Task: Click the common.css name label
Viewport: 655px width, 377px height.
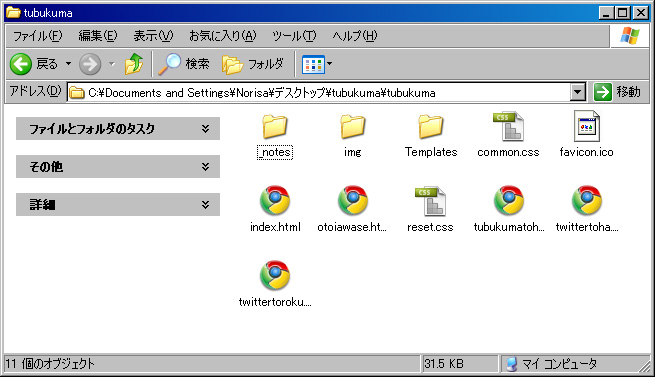Action: click(508, 152)
